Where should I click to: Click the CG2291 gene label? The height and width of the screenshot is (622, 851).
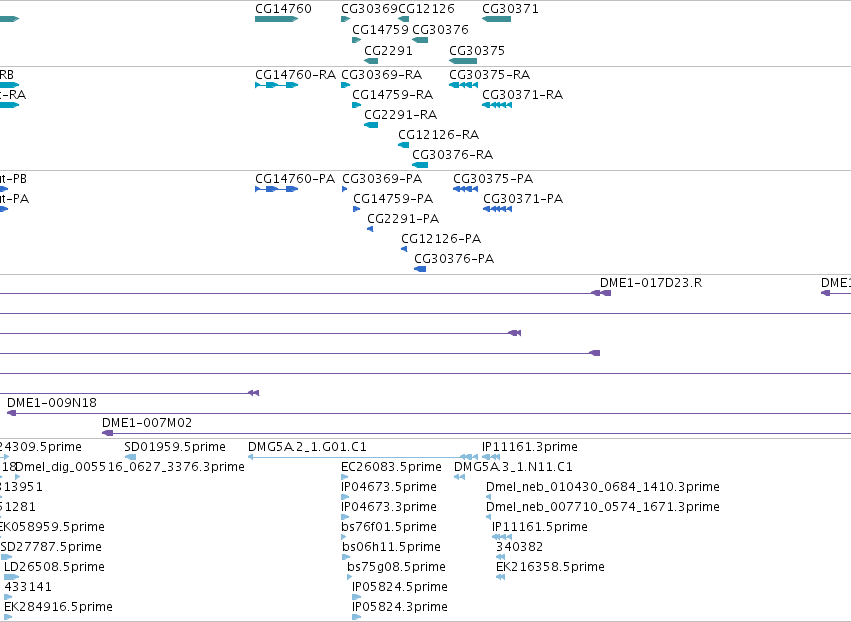click(x=388, y=50)
